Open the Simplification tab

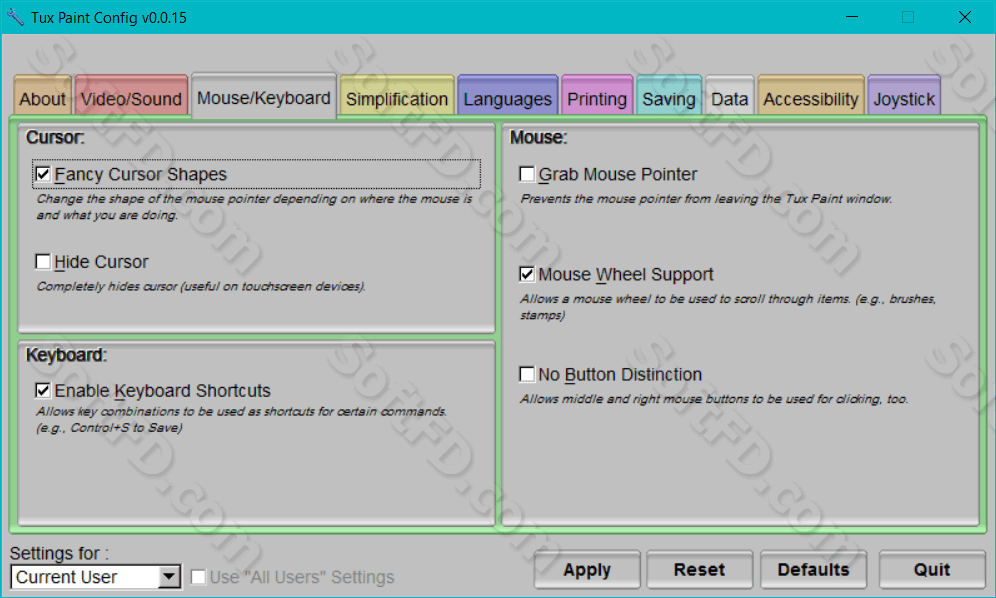click(x=397, y=97)
